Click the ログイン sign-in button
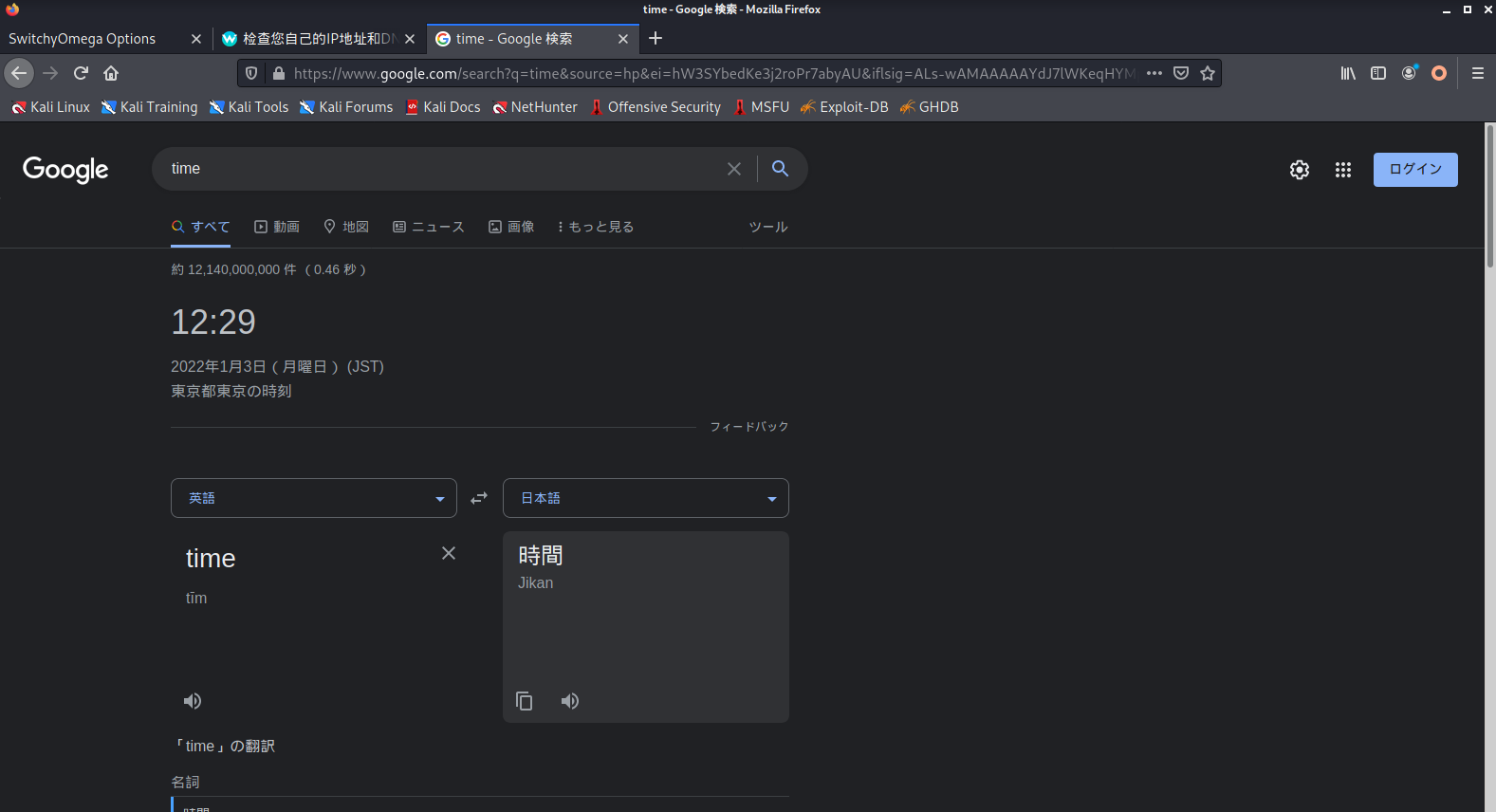Image resolution: width=1496 pixels, height=812 pixels. point(1415,170)
